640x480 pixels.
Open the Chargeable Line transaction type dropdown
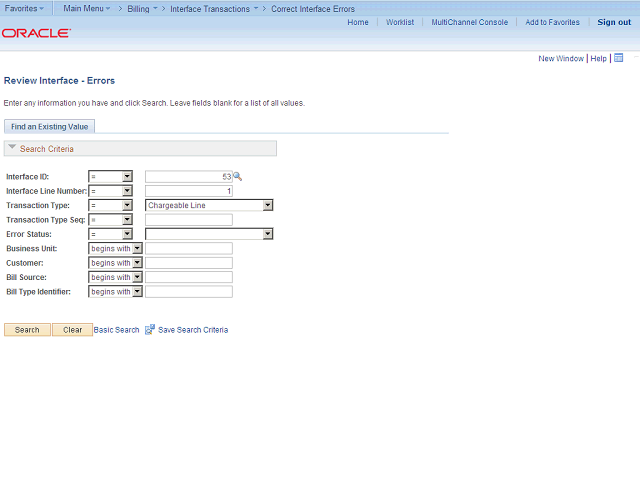[x=209, y=205]
